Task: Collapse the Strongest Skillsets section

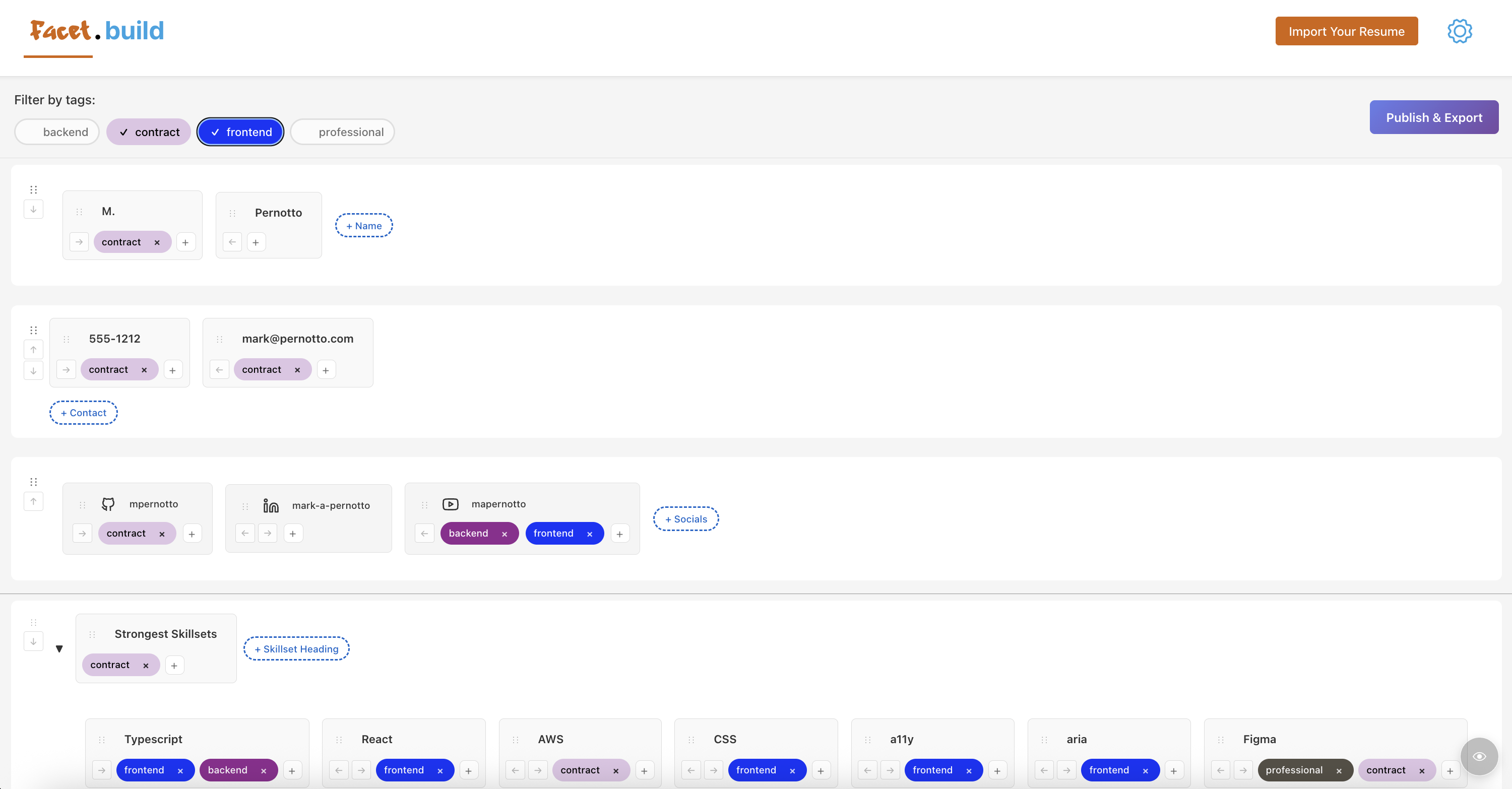Action: pyautogui.click(x=59, y=649)
